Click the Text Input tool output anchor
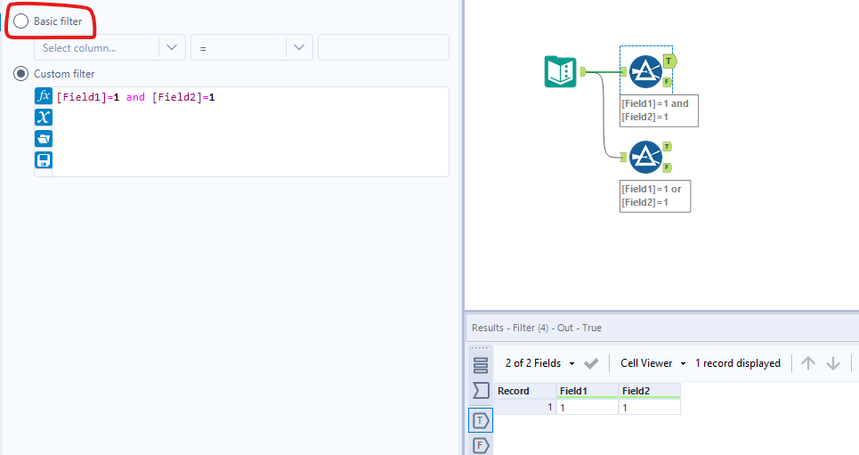Viewport: 859px width, 455px height. (x=583, y=71)
